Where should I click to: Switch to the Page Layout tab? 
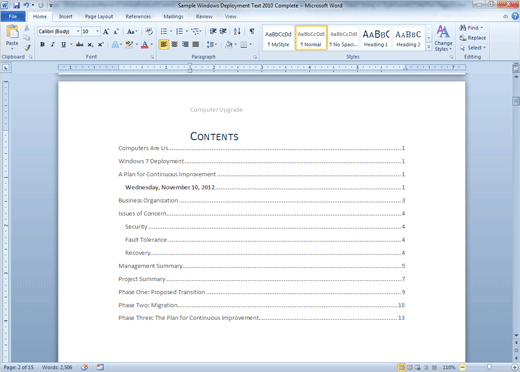(99, 16)
